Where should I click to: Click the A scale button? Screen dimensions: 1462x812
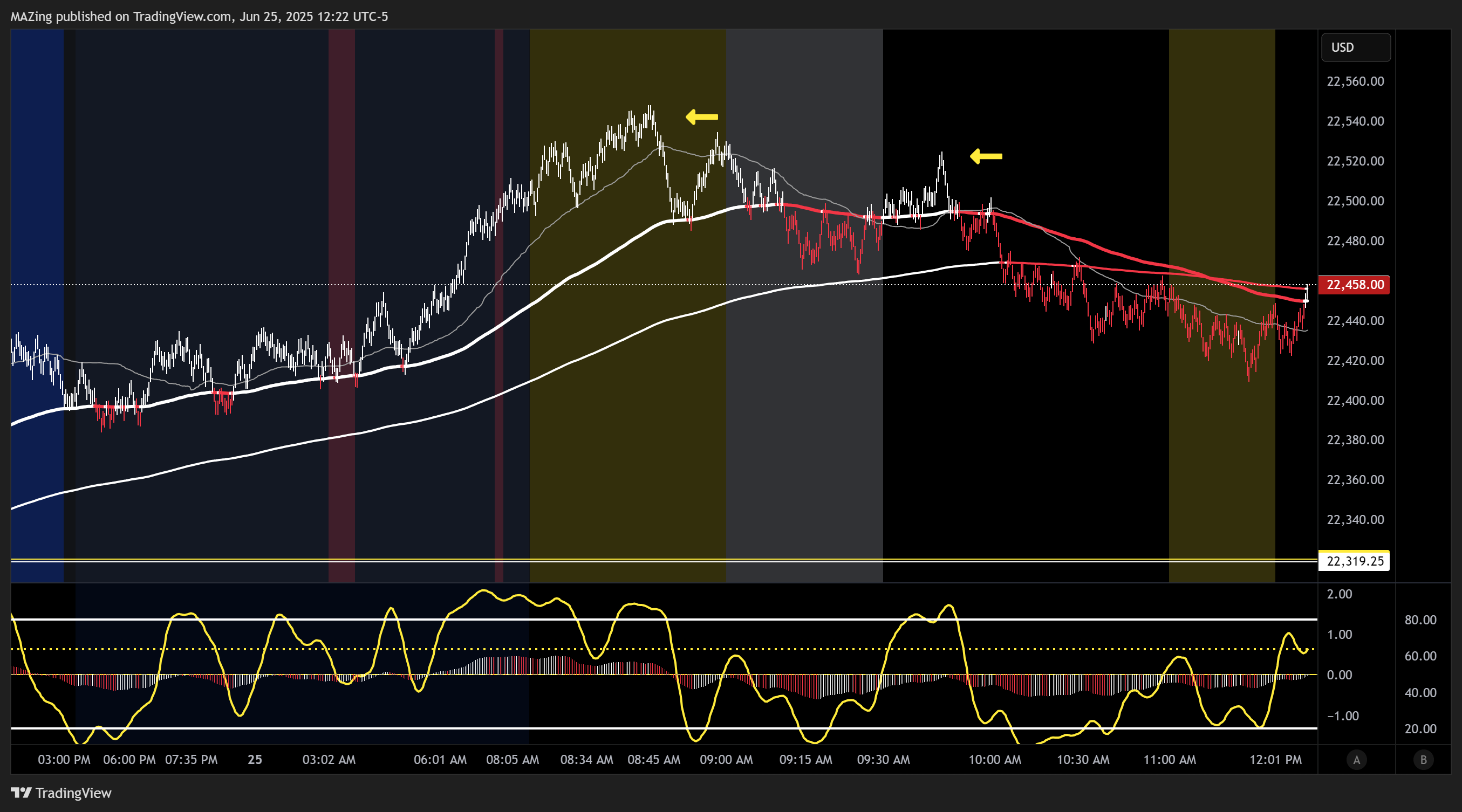[1356, 760]
